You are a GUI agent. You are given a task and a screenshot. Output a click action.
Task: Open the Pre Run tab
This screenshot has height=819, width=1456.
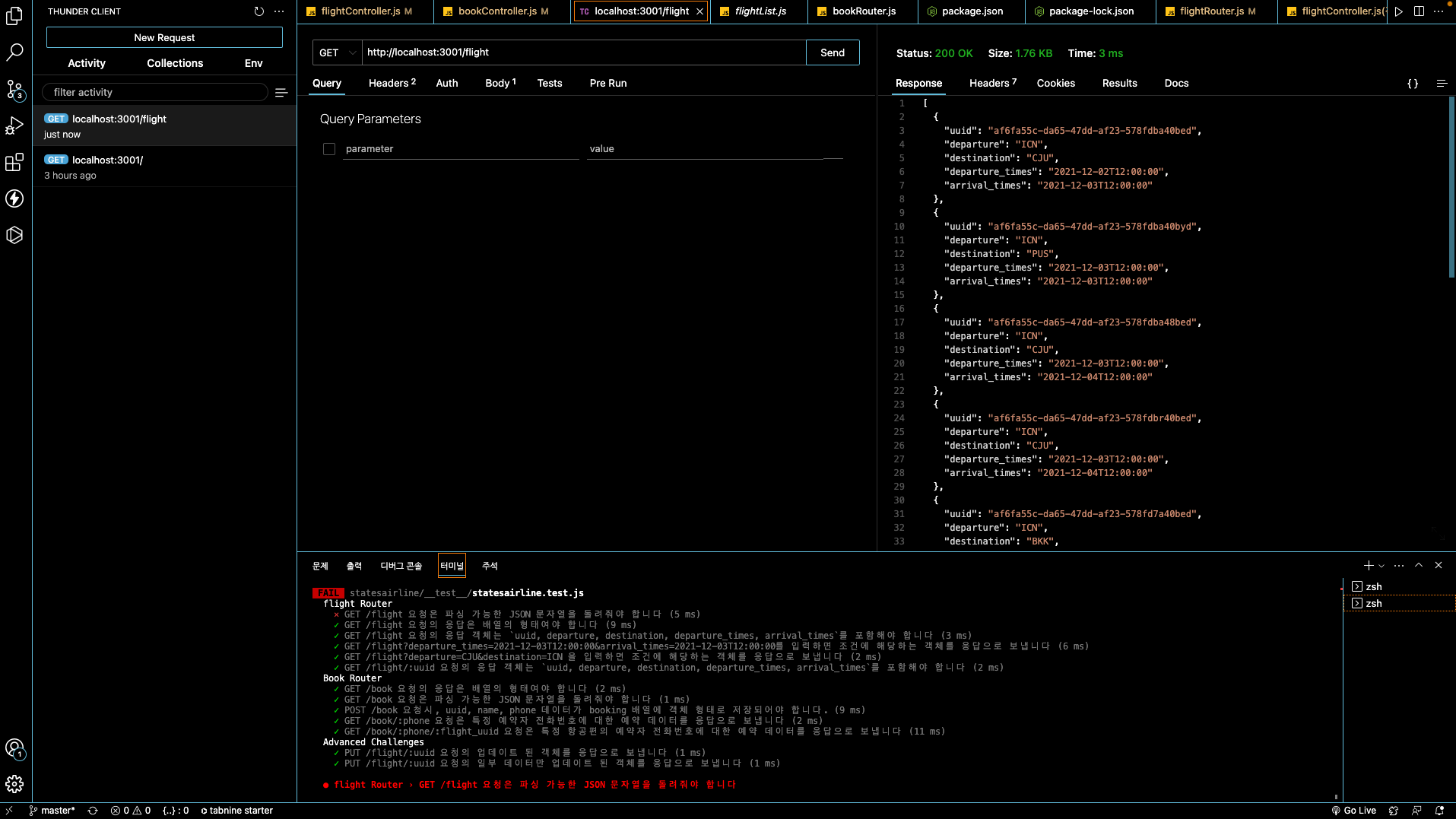pyautogui.click(x=608, y=83)
